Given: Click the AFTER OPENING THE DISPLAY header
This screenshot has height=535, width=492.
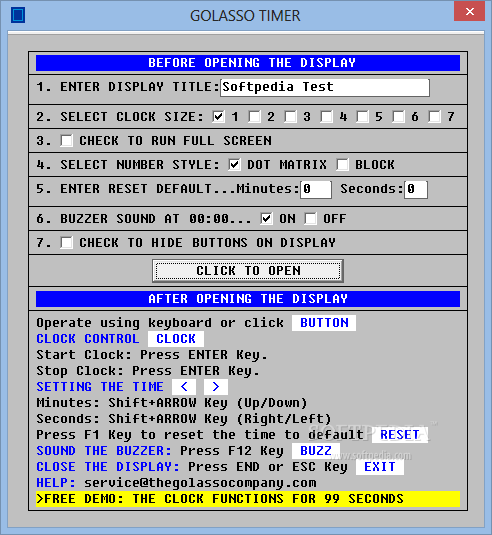Looking at the screenshot, I should pyautogui.click(x=248, y=299).
